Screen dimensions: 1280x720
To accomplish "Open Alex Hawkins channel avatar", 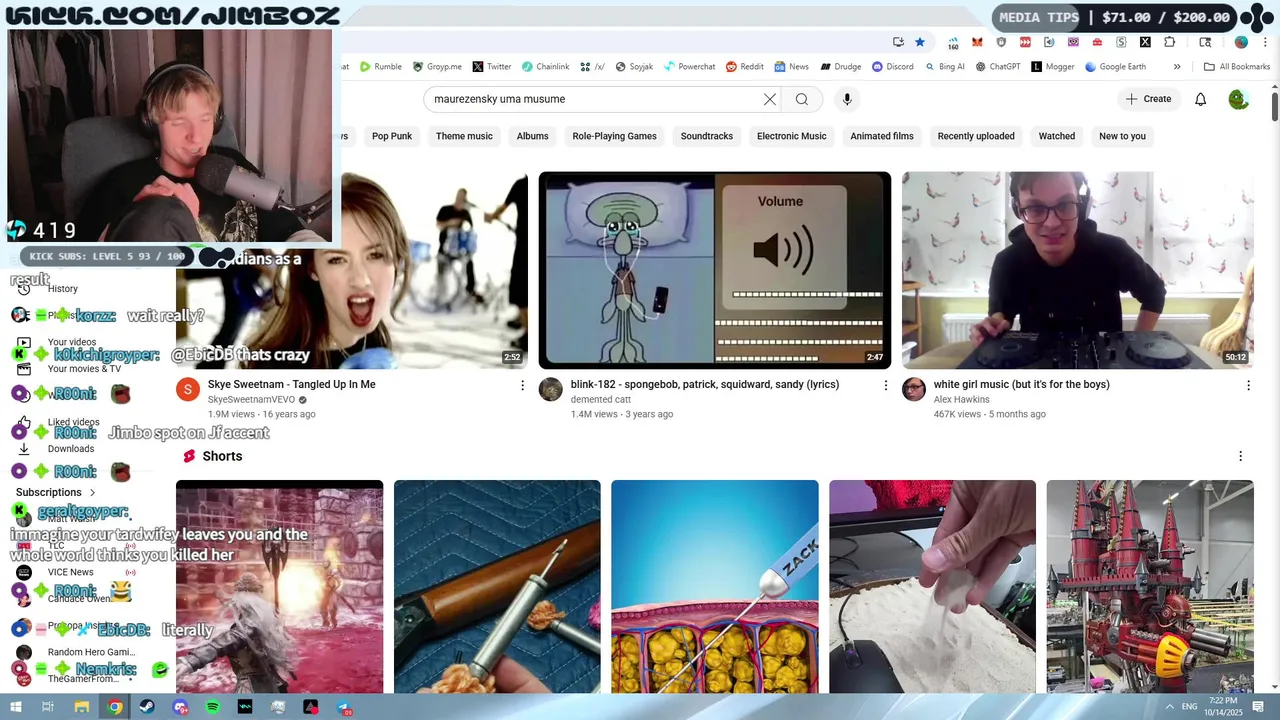I will point(914,389).
